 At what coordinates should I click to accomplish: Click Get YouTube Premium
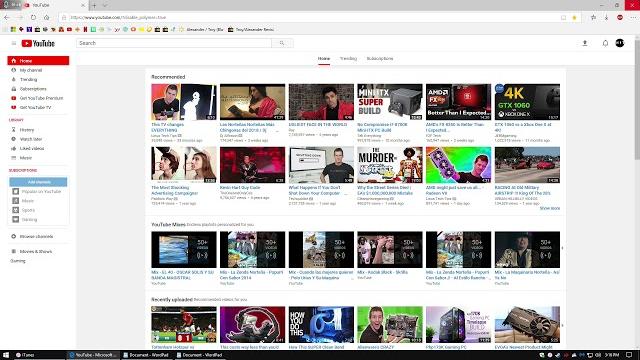pyautogui.click(x=41, y=98)
